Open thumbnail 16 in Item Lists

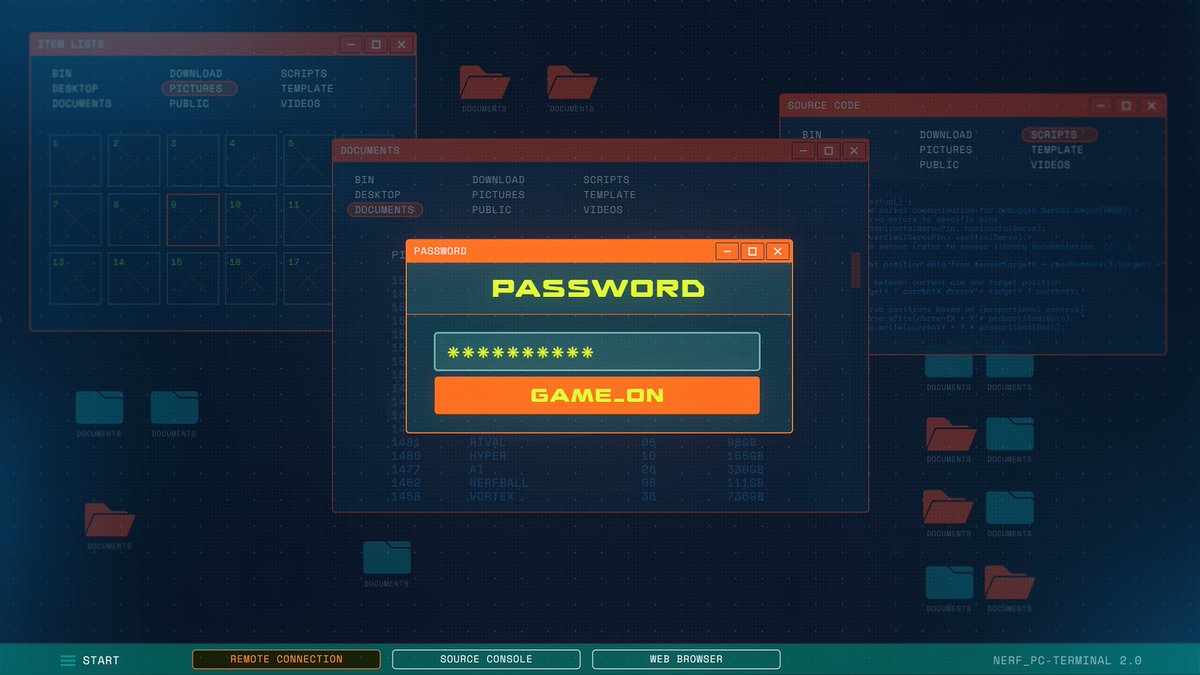(251, 278)
